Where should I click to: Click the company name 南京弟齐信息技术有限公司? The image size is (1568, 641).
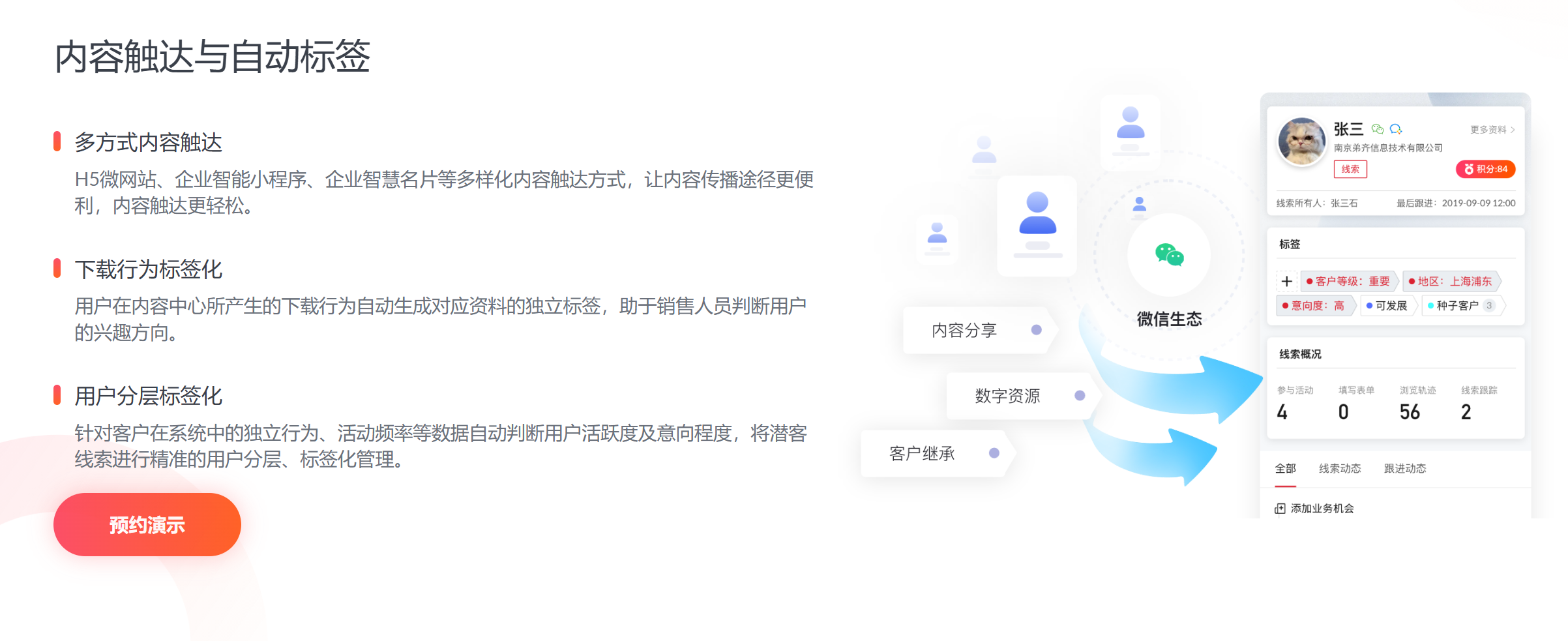1388,148
